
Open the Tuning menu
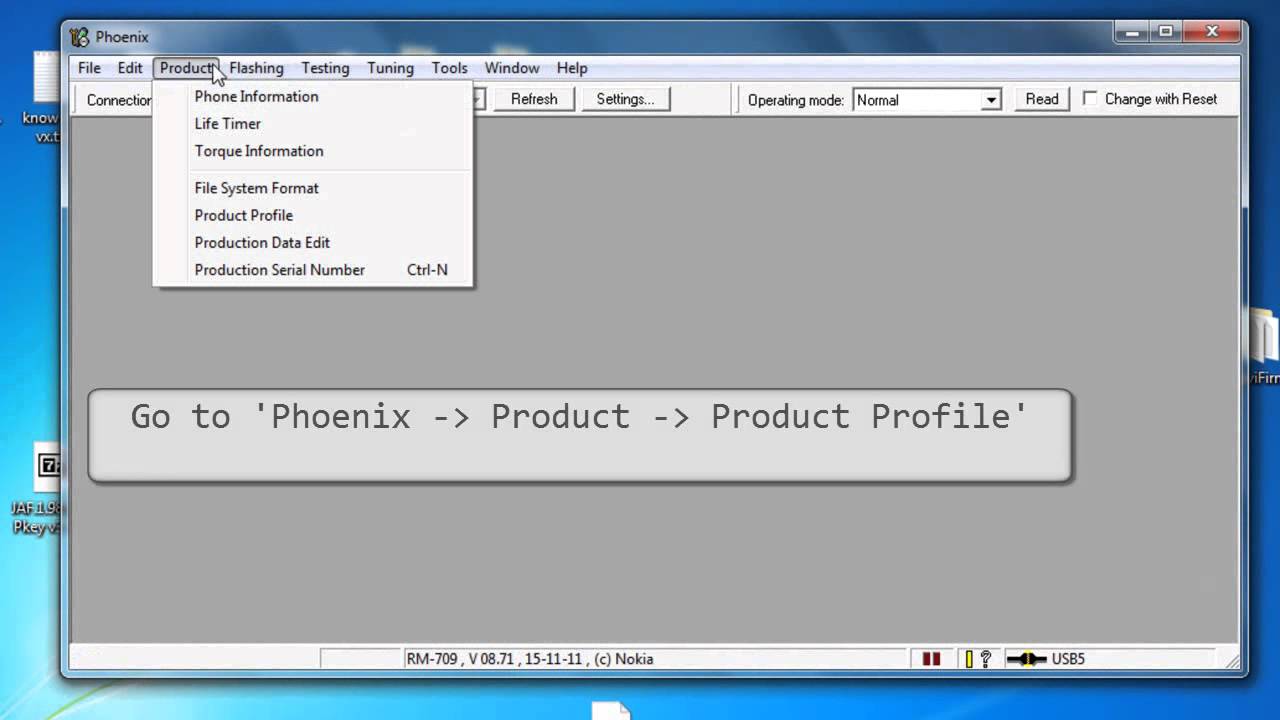[390, 68]
